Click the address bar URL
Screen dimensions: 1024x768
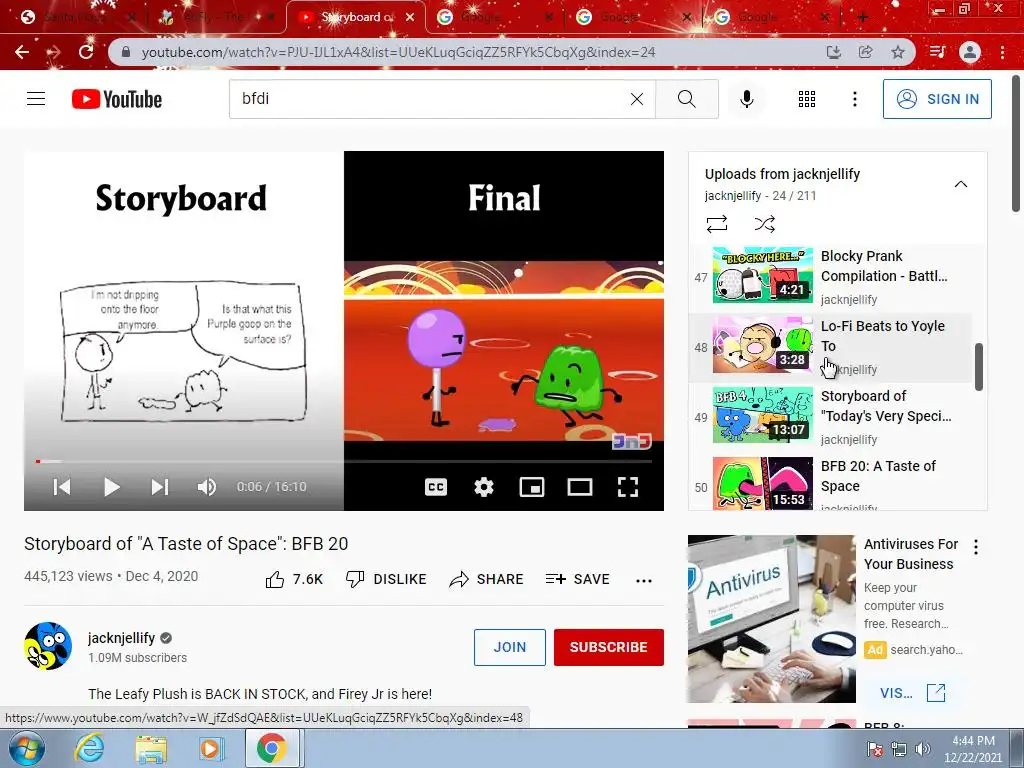coord(398,52)
